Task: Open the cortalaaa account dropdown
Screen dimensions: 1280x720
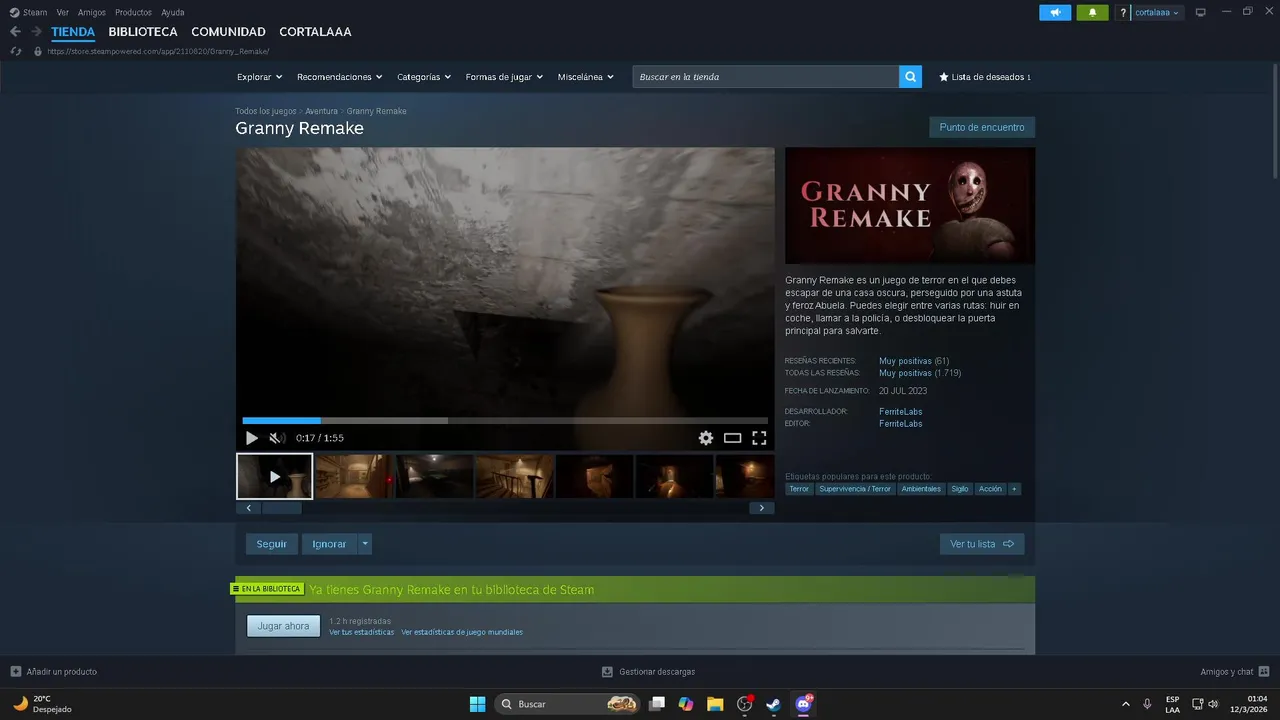Action: pos(1157,13)
